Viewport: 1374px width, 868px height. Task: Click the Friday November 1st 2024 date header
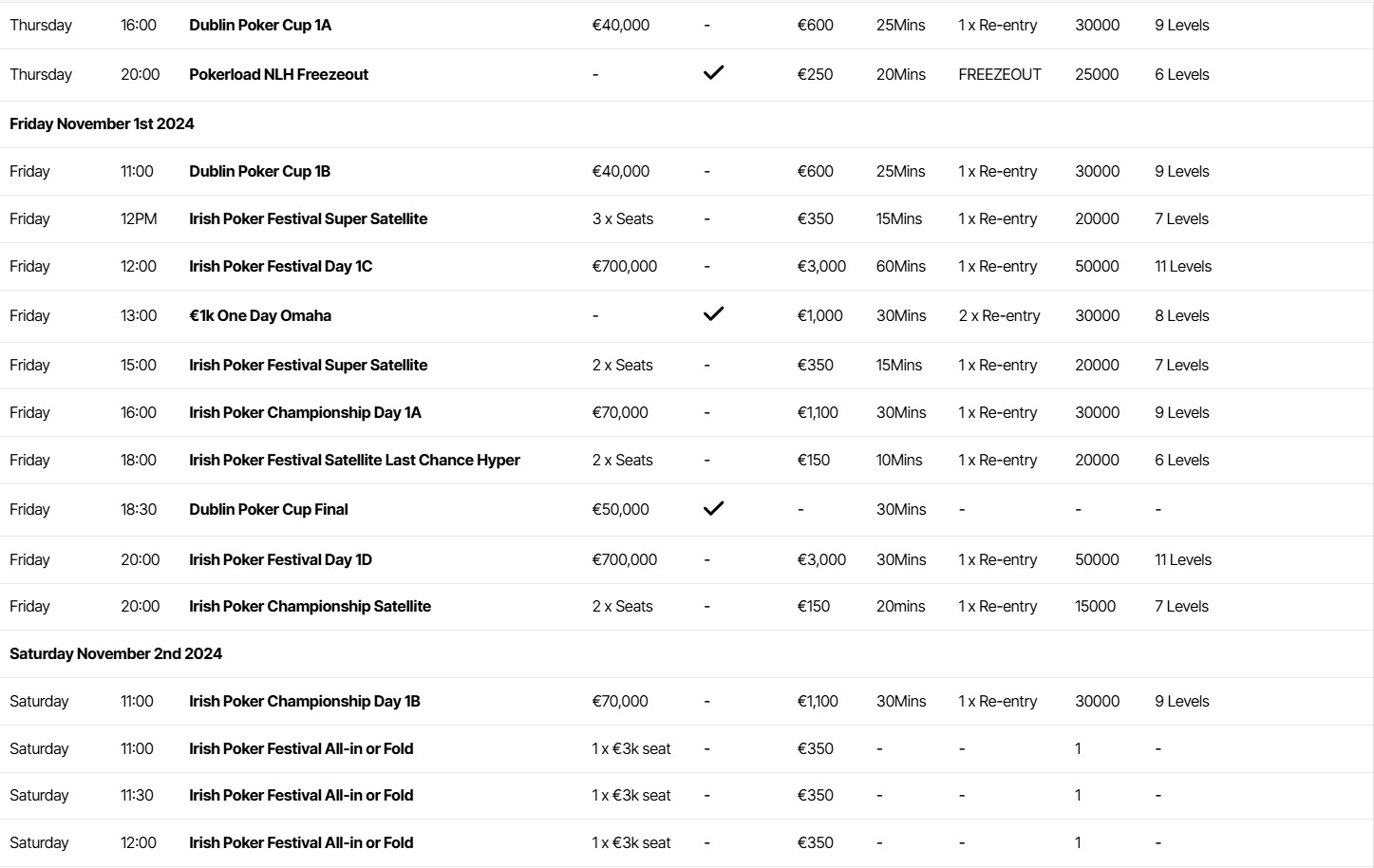tap(102, 124)
